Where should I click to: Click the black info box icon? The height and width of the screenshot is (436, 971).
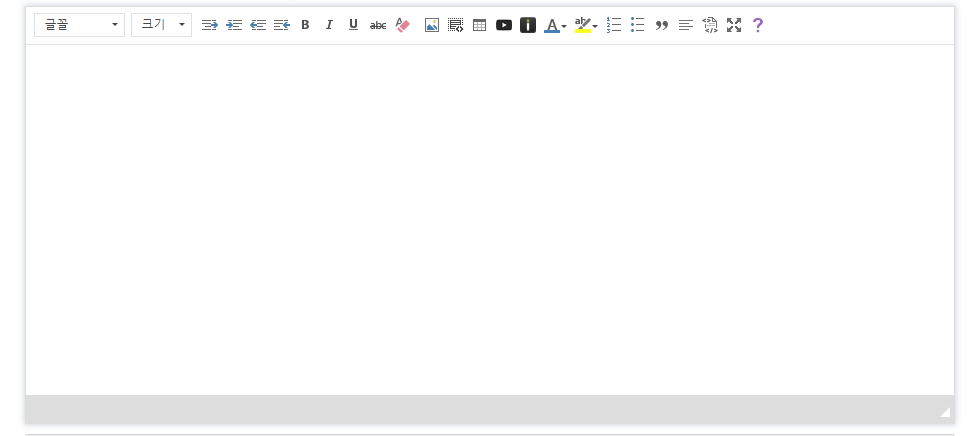coord(528,25)
